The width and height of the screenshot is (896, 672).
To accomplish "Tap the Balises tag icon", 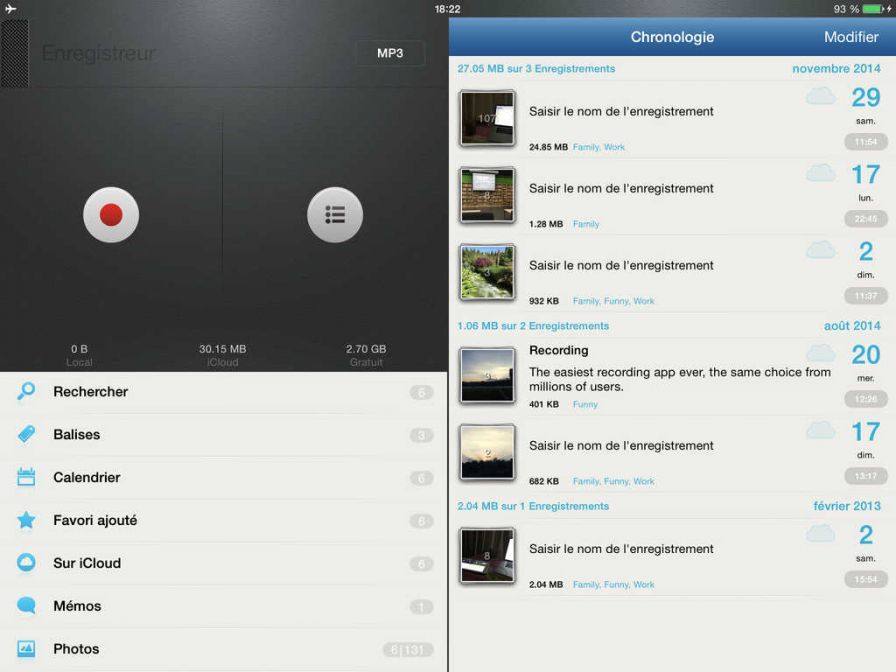I will click(x=26, y=435).
